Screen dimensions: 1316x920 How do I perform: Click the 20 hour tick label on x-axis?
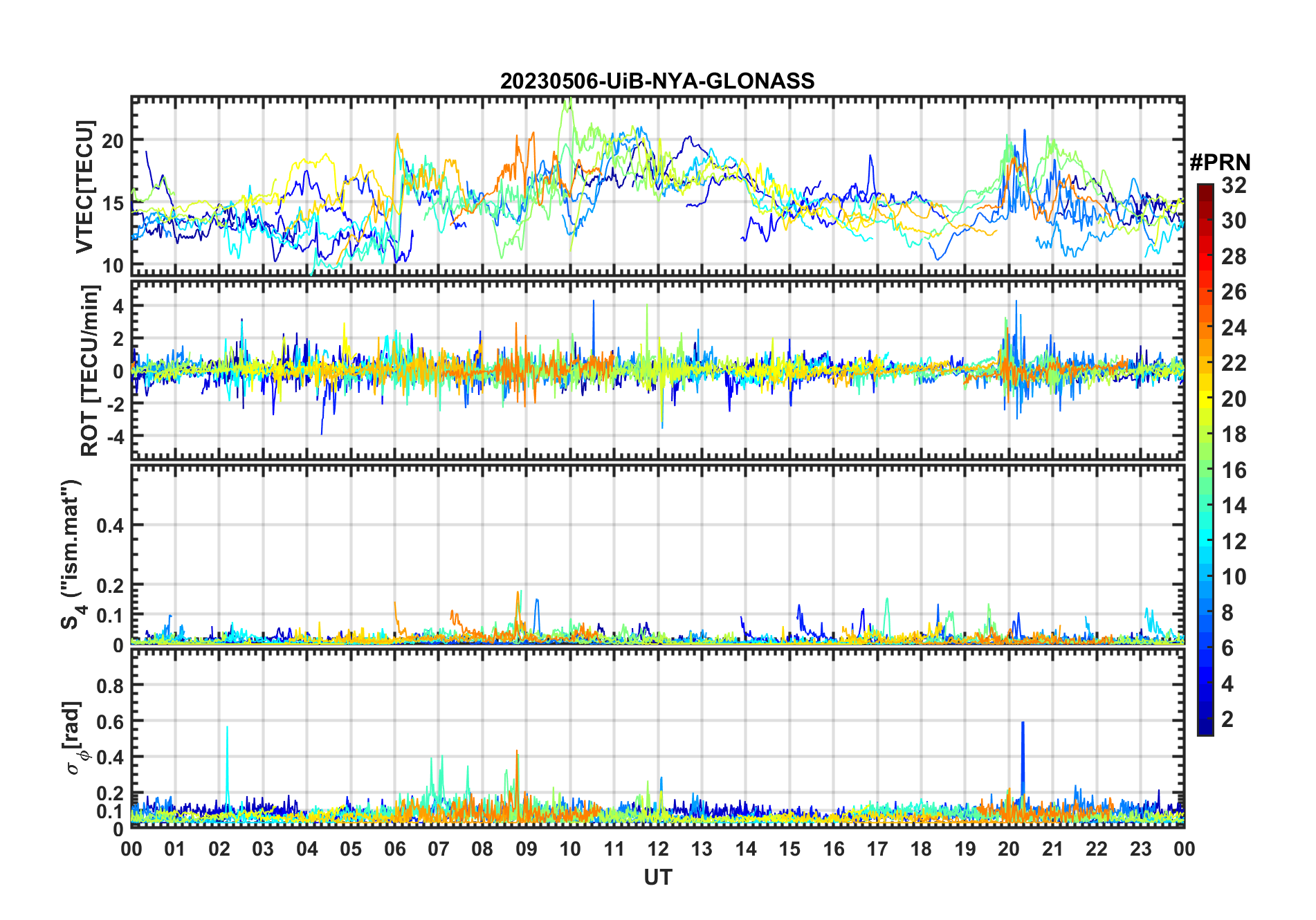pos(1008,849)
